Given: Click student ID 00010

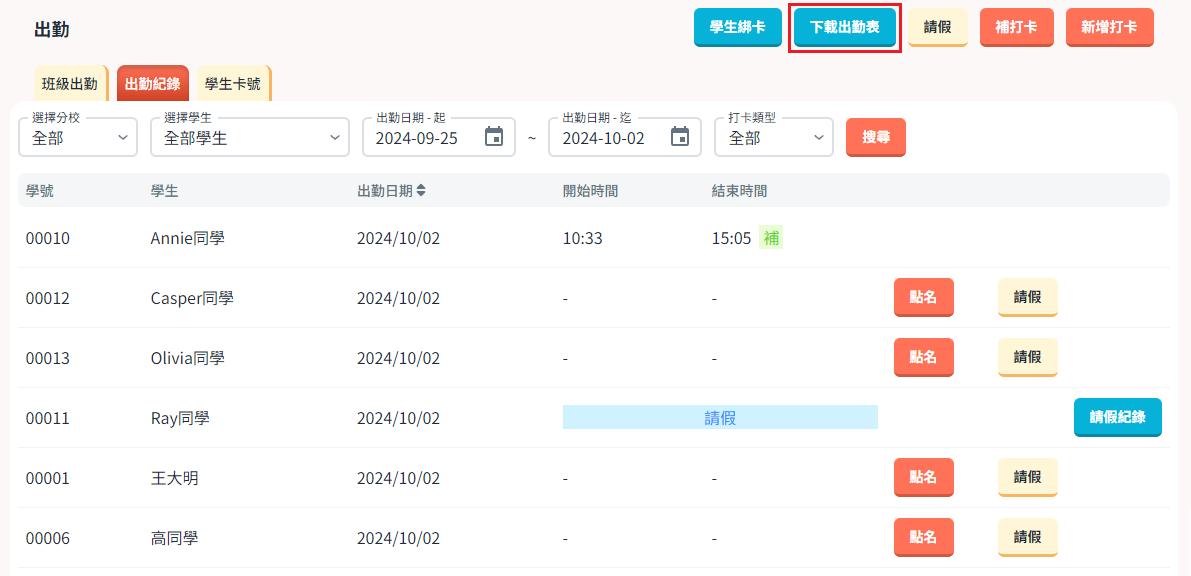Looking at the screenshot, I should point(48,239).
